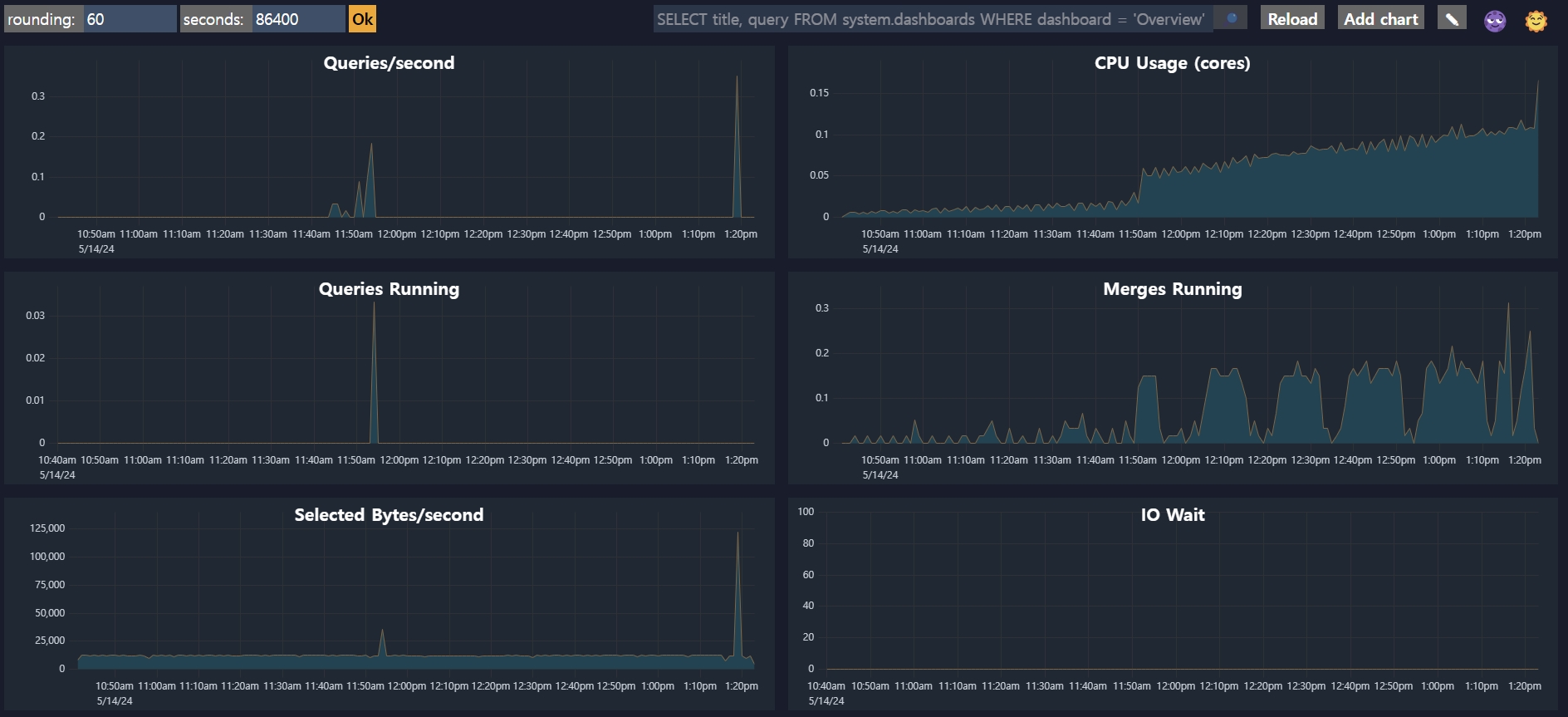Viewport: 1568px width, 717px height.
Task: Click the dashboard SQL query field
Action: 932,19
